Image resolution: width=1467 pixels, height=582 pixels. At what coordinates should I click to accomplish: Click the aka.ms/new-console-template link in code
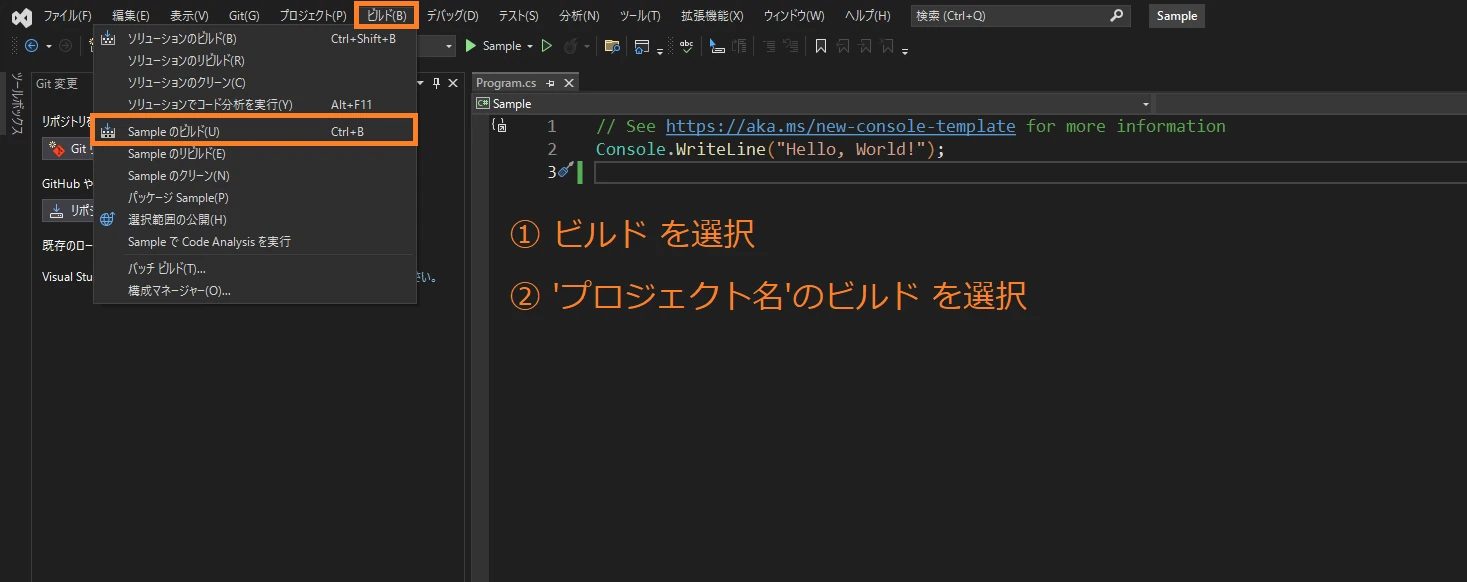pyautogui.click(x=840, y=126)
